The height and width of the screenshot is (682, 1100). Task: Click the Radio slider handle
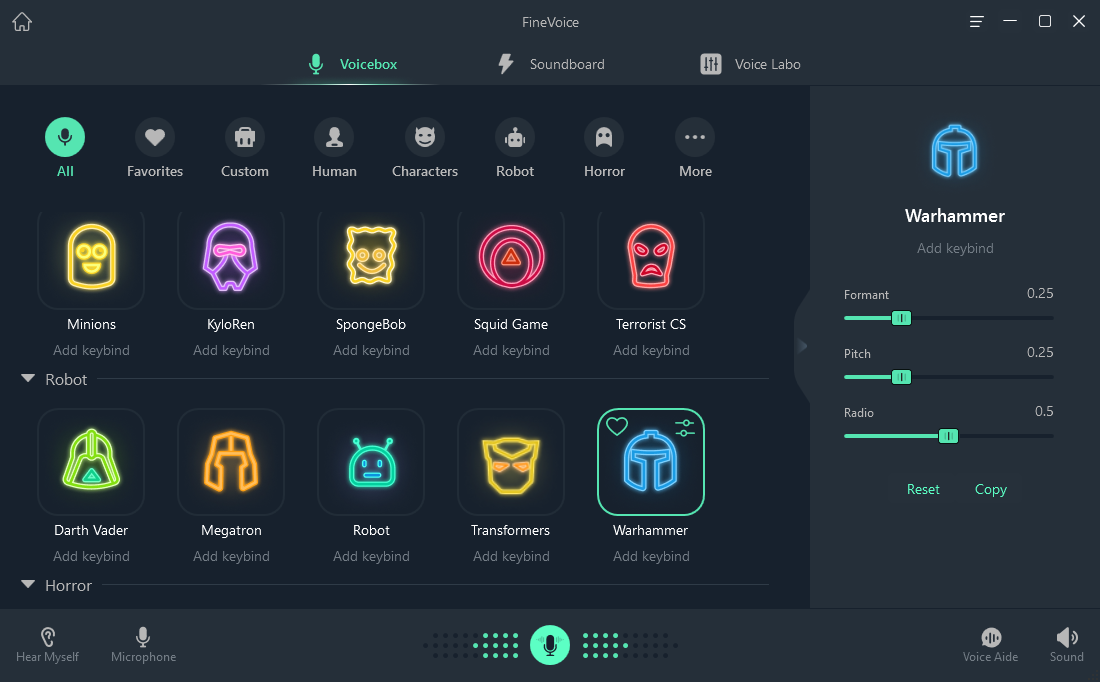tap(948, 436)
